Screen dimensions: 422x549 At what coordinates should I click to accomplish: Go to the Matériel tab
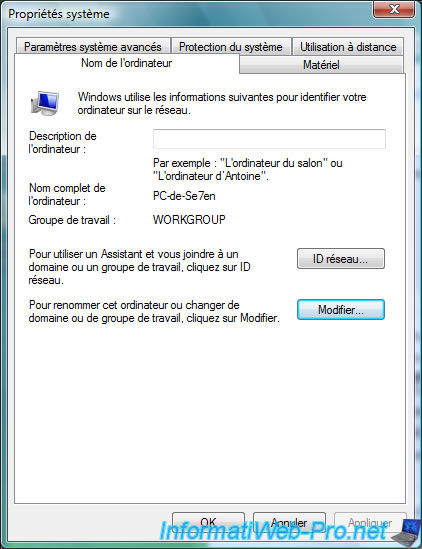pyautogui.click(x=321, y=64)
